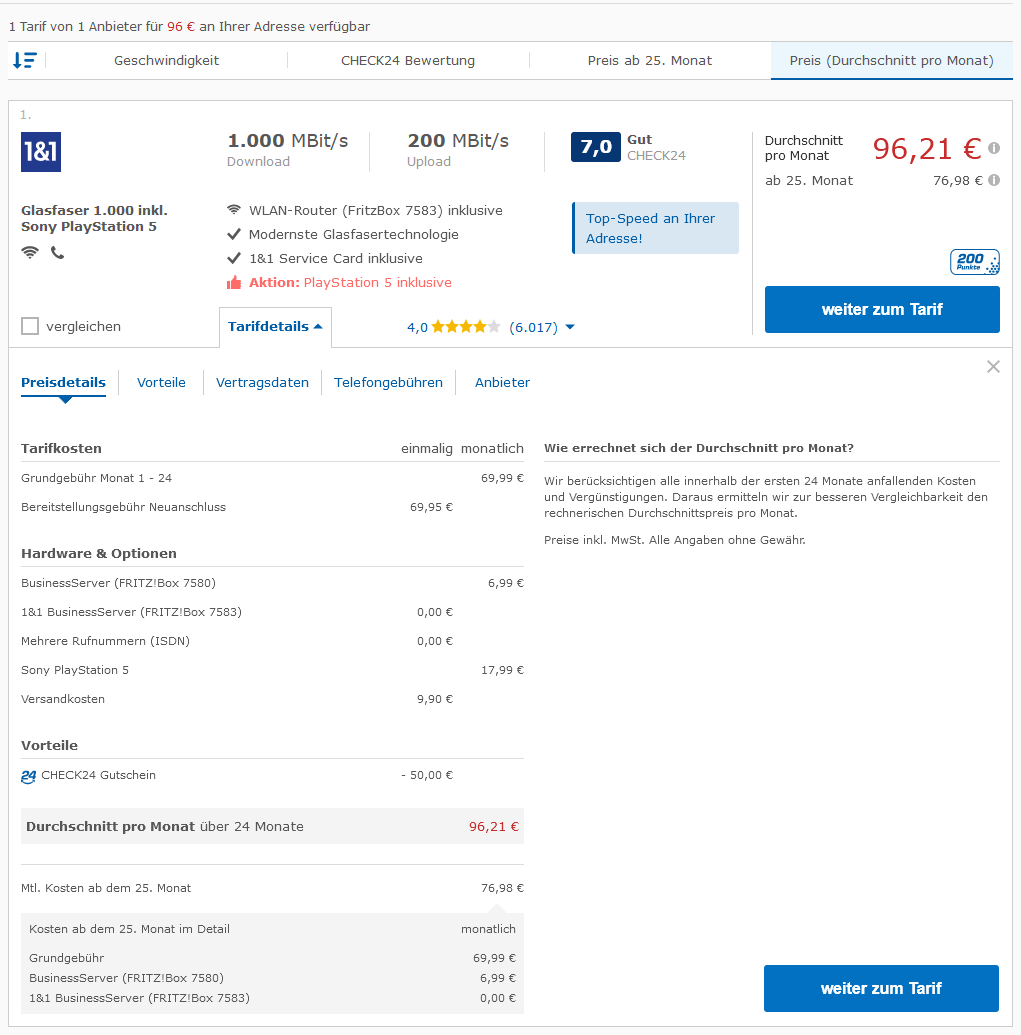
Task: Click the 1&1 provider logo
Action: pyautogui.click(x=41, y=152)
